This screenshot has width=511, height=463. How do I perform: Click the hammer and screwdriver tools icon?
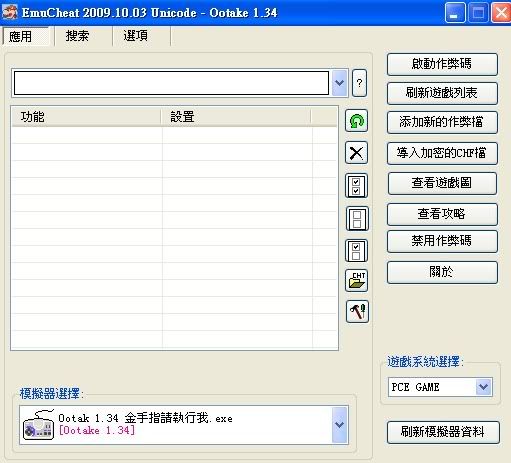coord(357,311)
